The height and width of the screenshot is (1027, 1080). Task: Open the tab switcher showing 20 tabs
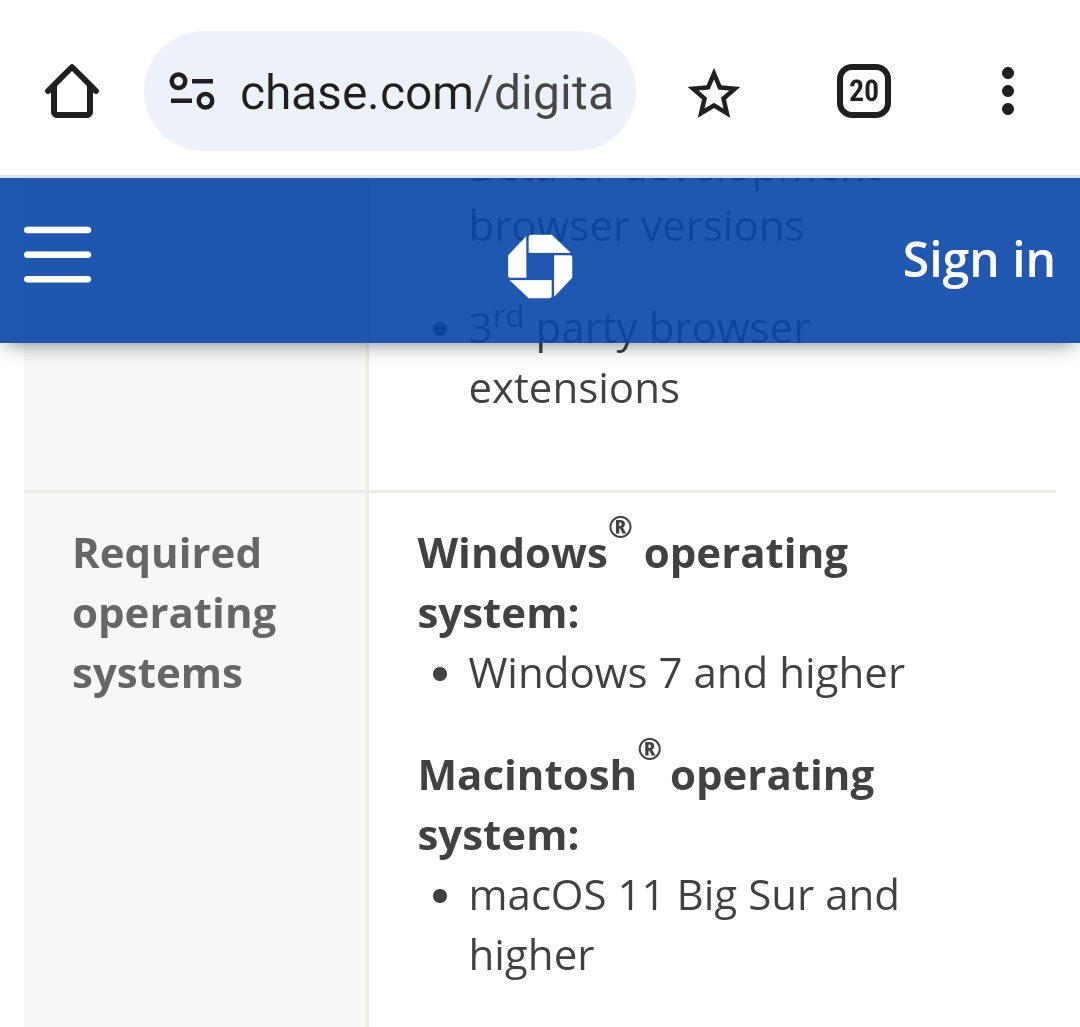coord(863,92)
